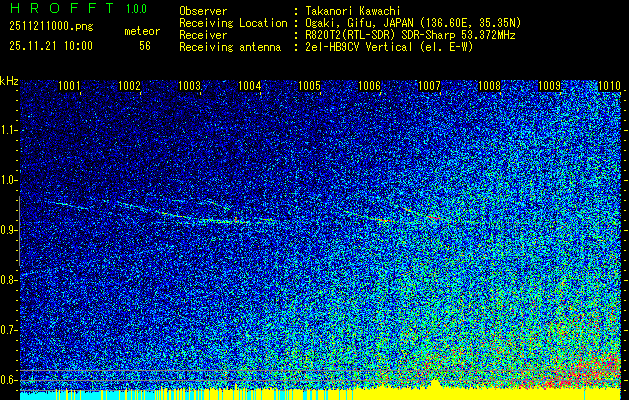The image size is (629, 400).
Task: Click the meteor label
Action: coord(142,31)
